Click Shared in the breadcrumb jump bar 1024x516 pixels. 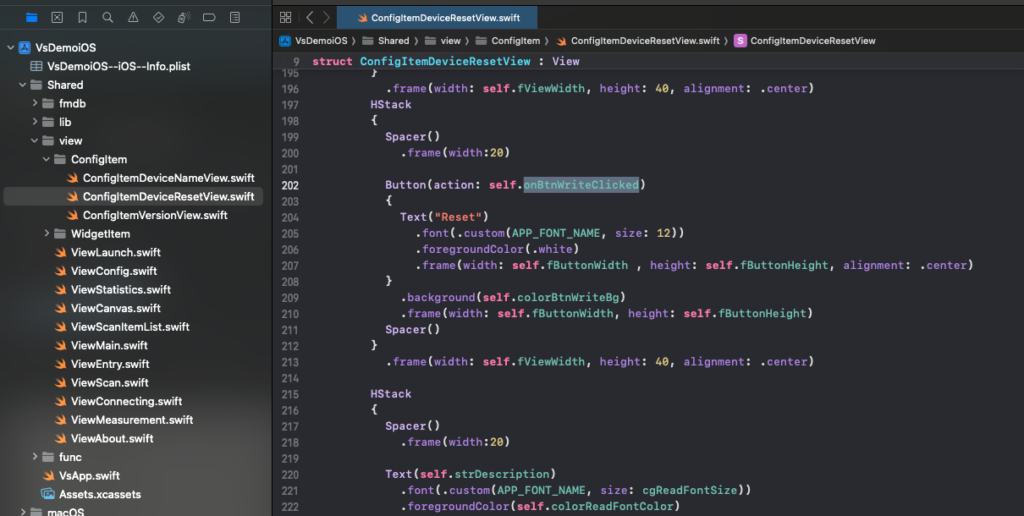[393, 41]
